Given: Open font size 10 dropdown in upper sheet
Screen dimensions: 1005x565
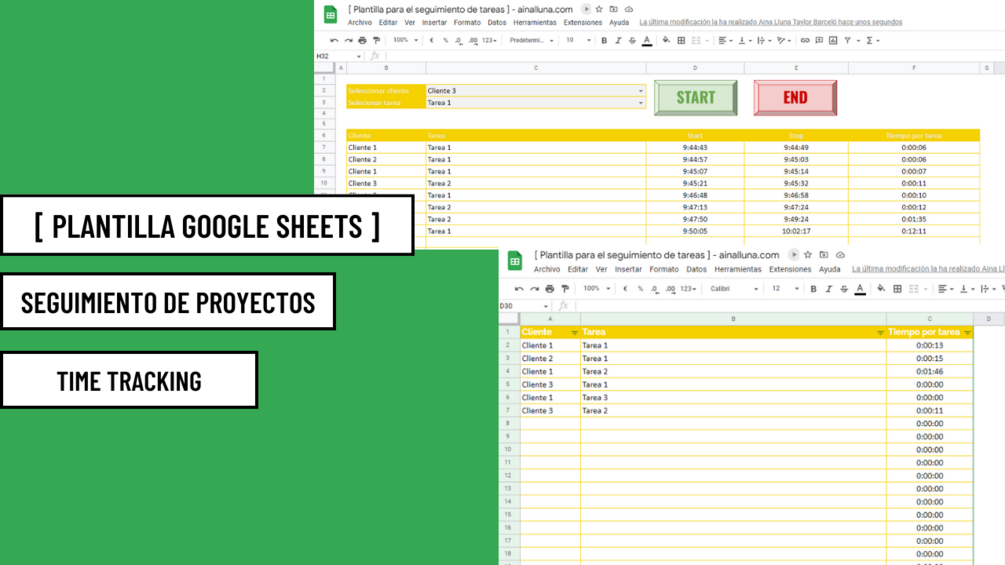Looking at the screenshot, I should click(578, 40).
